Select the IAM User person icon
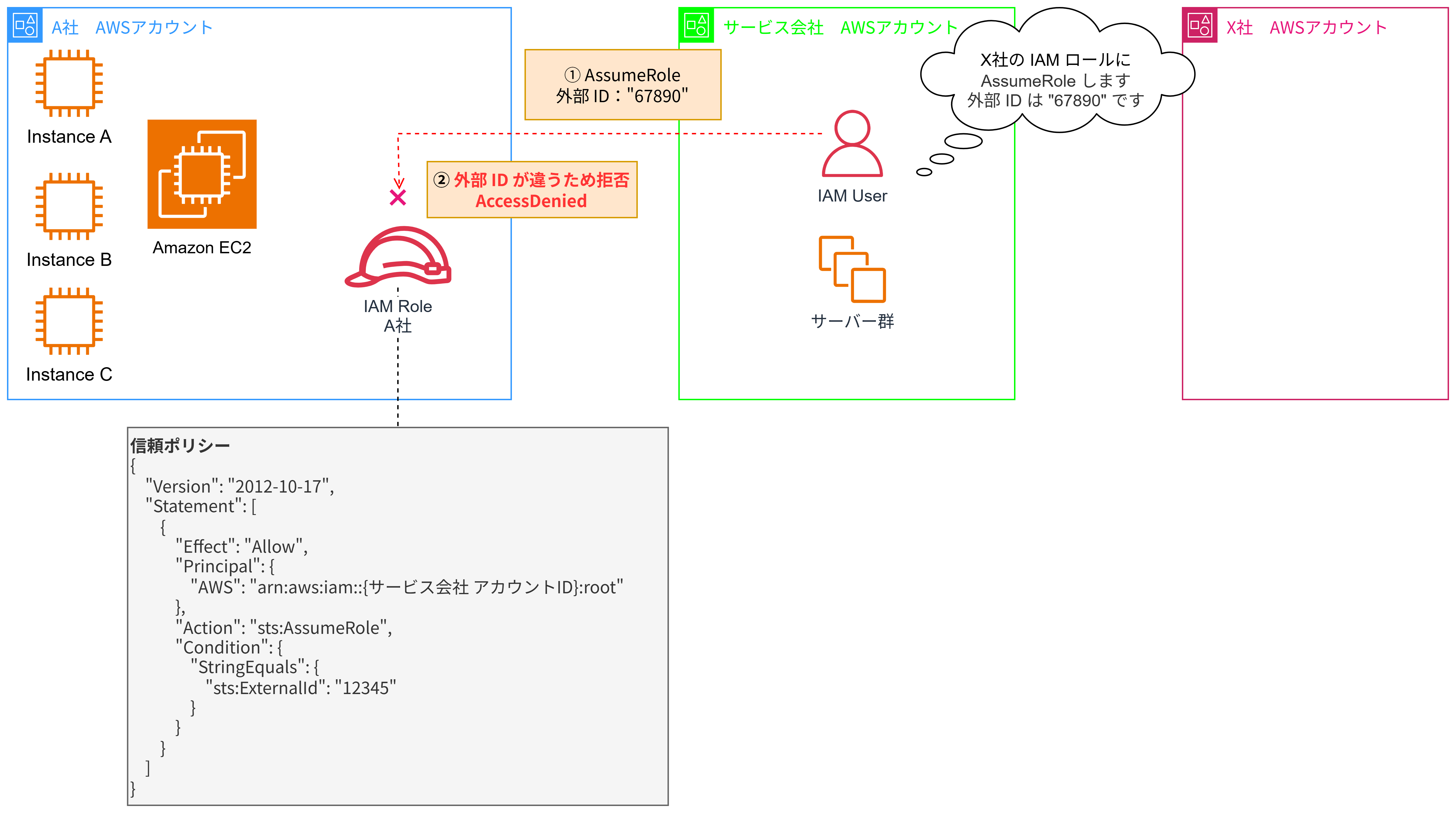This screenshot has height=813, width=1456. [x=852, y=144]
